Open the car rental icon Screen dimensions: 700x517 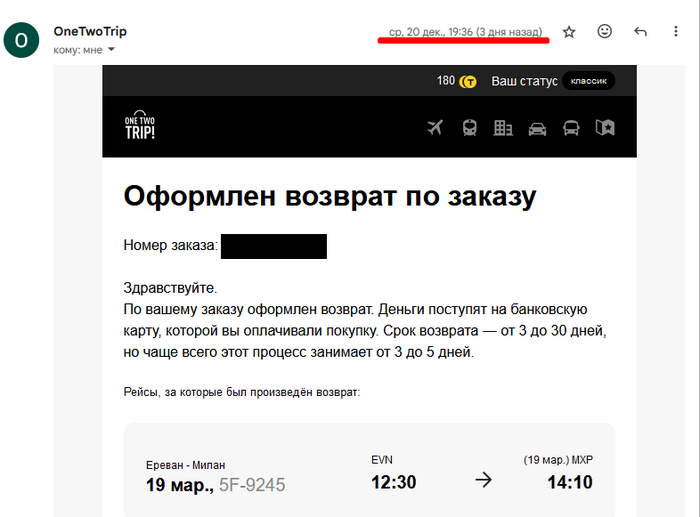coord(537,129)
